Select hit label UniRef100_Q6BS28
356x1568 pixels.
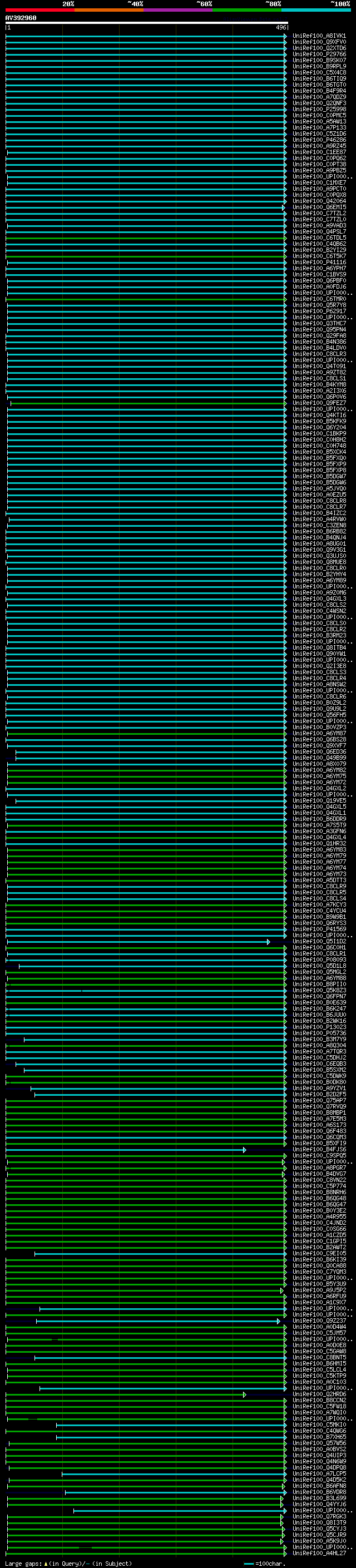tap(319, 740)
